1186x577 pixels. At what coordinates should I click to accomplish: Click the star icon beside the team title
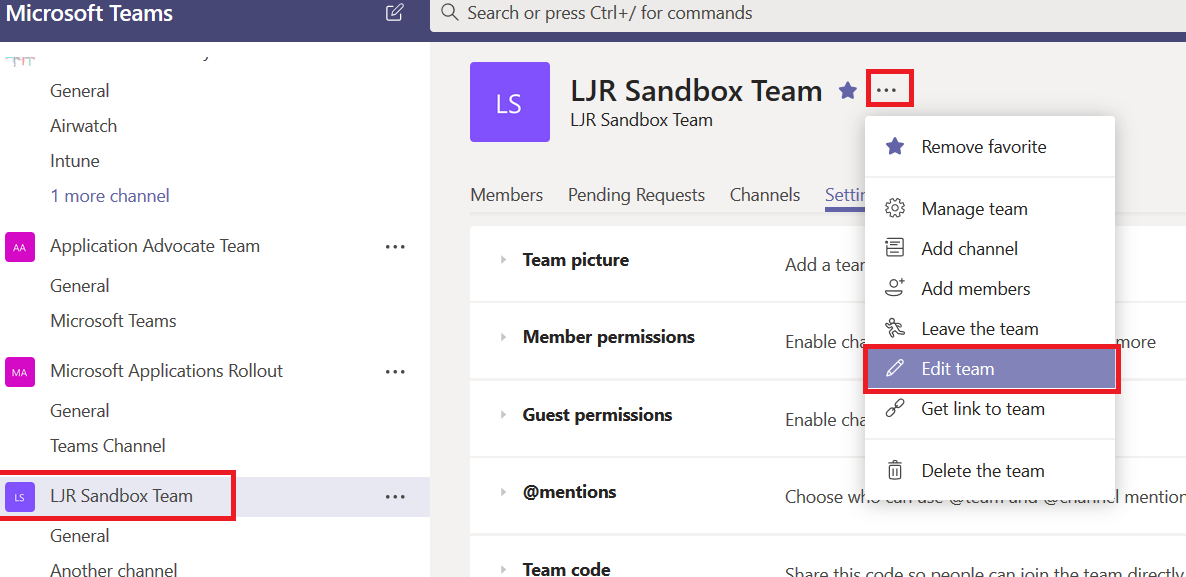848,92
